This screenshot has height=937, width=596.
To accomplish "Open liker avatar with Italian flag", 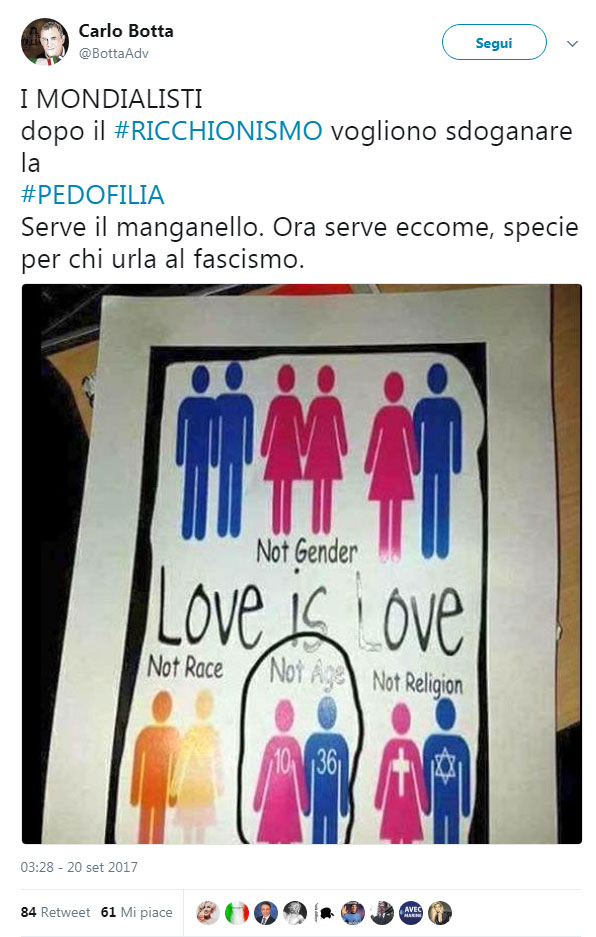I will [x=237, y=912].
